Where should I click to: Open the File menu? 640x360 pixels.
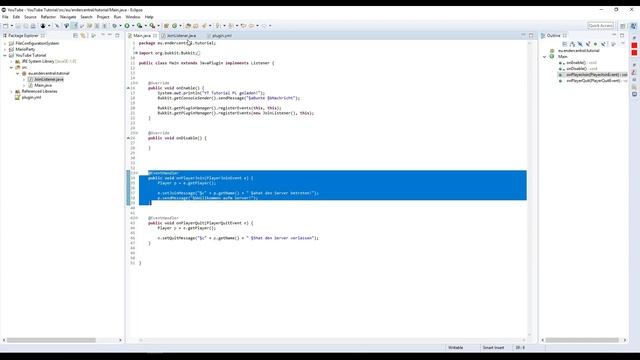click(x=5, y=17)
